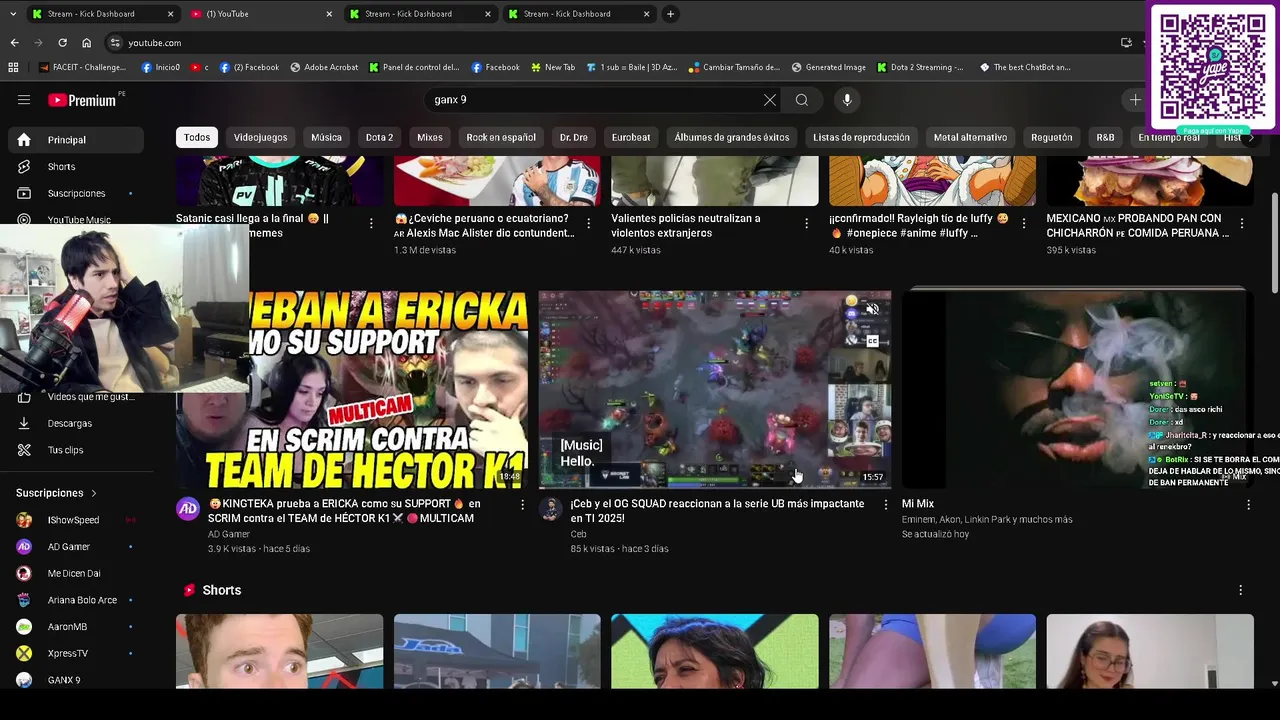Run the search with the magnifier icon
This screenshot has width=1280, height=720.
(x=801, y=100)
